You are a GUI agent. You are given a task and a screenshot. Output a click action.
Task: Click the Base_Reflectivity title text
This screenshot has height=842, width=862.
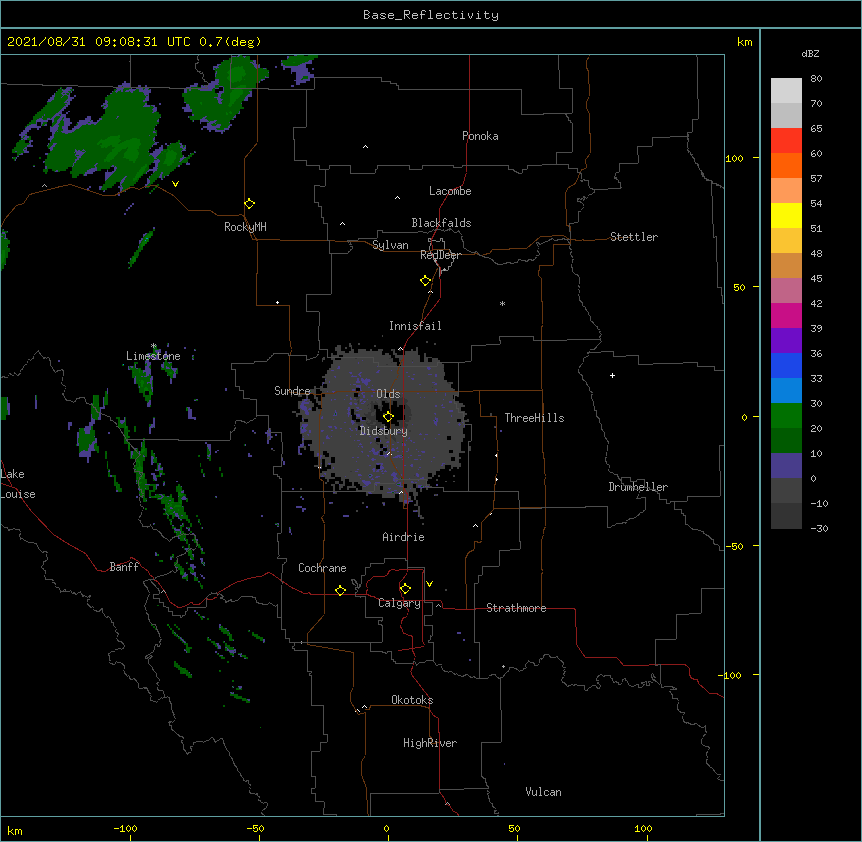[431, 15]
